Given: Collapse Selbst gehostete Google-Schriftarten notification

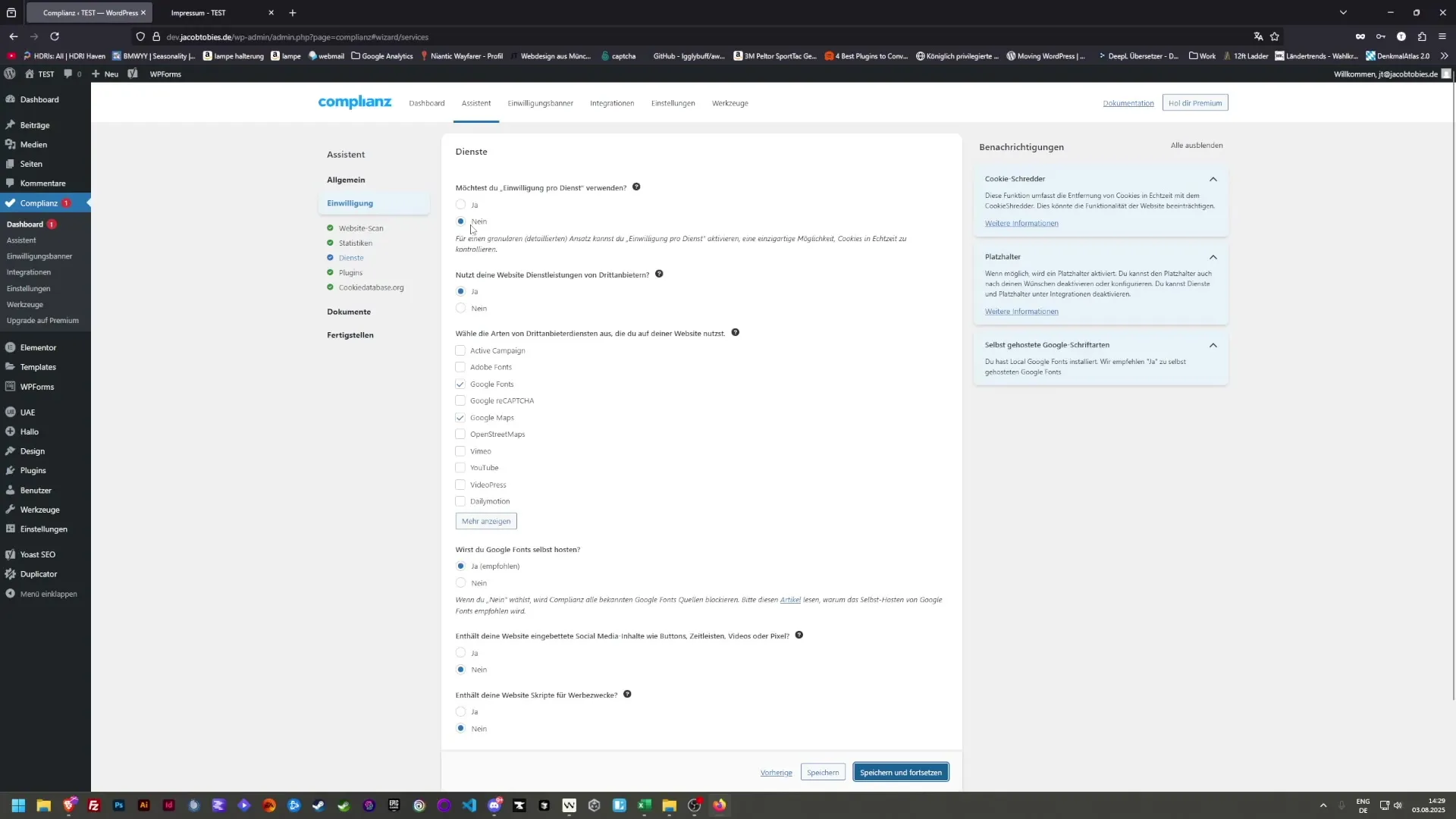Looking at the screenshot, I should pos(1213,345).
